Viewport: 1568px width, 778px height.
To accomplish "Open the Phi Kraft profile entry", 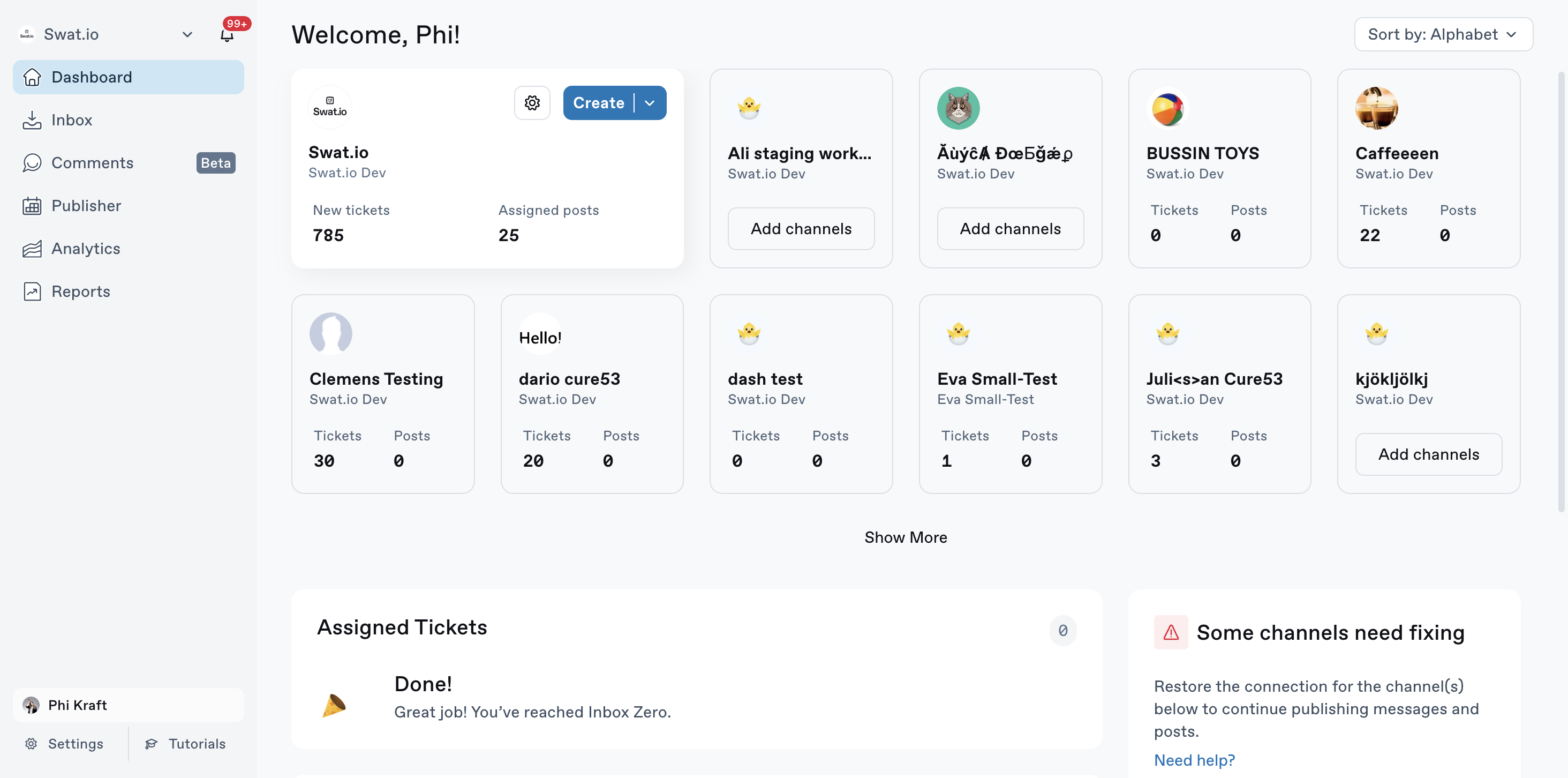I will [129, 705].
